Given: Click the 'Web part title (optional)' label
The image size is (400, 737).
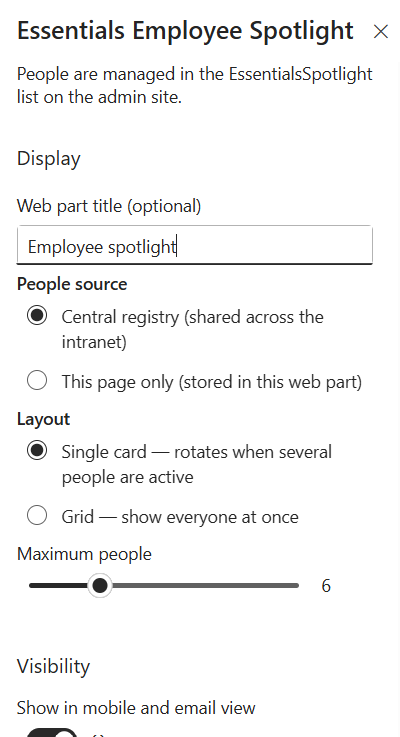Looking at the screenshot, I should pyautogui.click(x=109, y=206).
